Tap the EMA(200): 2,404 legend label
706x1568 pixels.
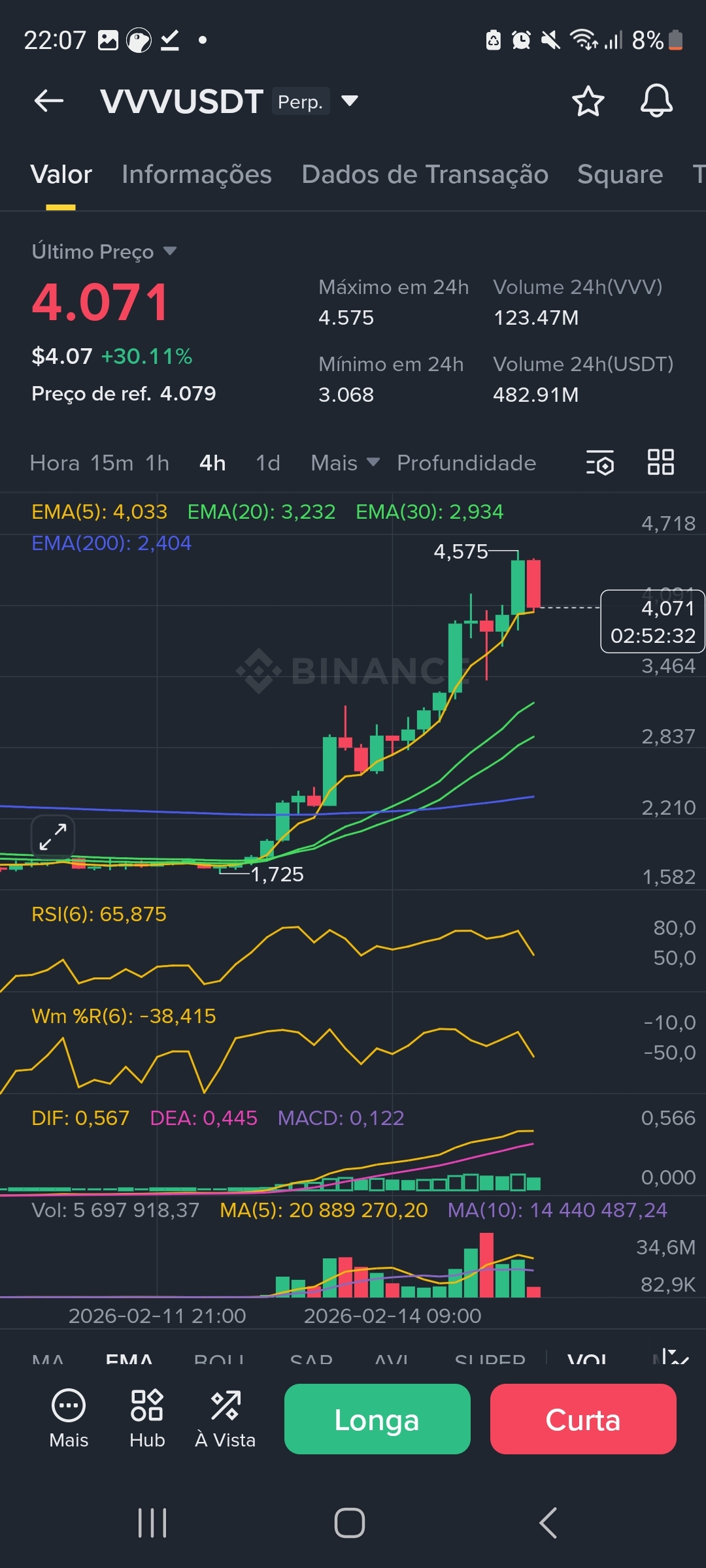click(112, 543)
